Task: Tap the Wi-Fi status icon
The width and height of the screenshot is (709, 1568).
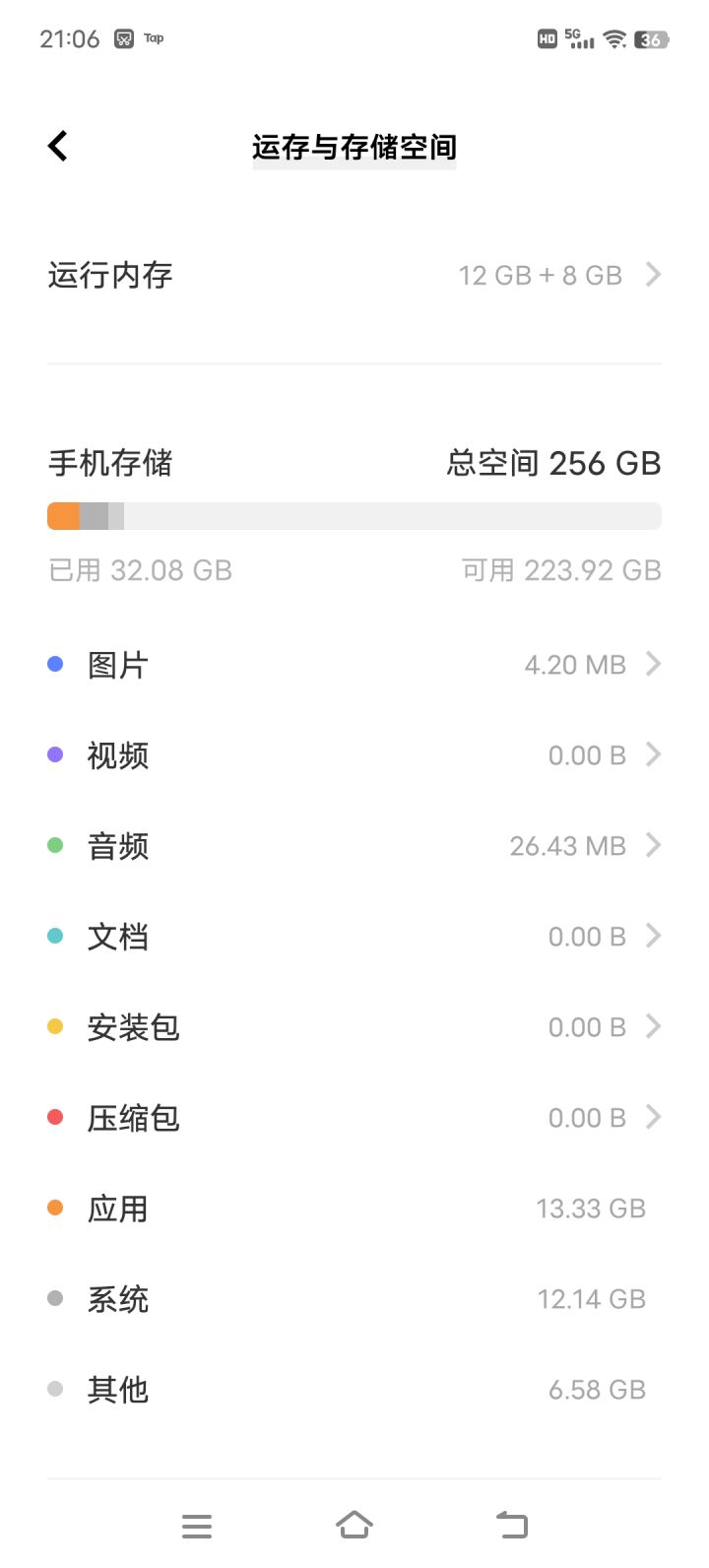Action: (x=615, y=39)
